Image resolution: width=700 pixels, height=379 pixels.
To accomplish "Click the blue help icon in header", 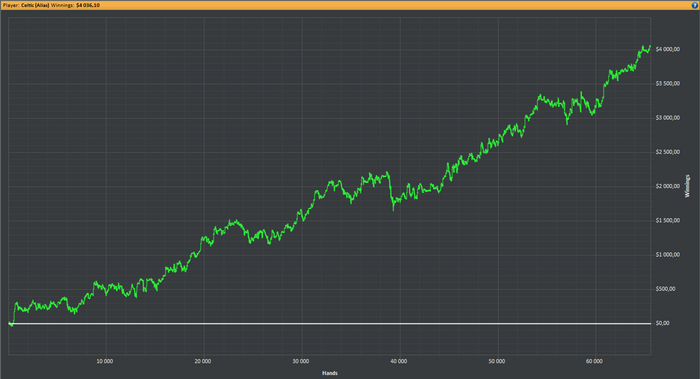I will (x=695, y=5).
